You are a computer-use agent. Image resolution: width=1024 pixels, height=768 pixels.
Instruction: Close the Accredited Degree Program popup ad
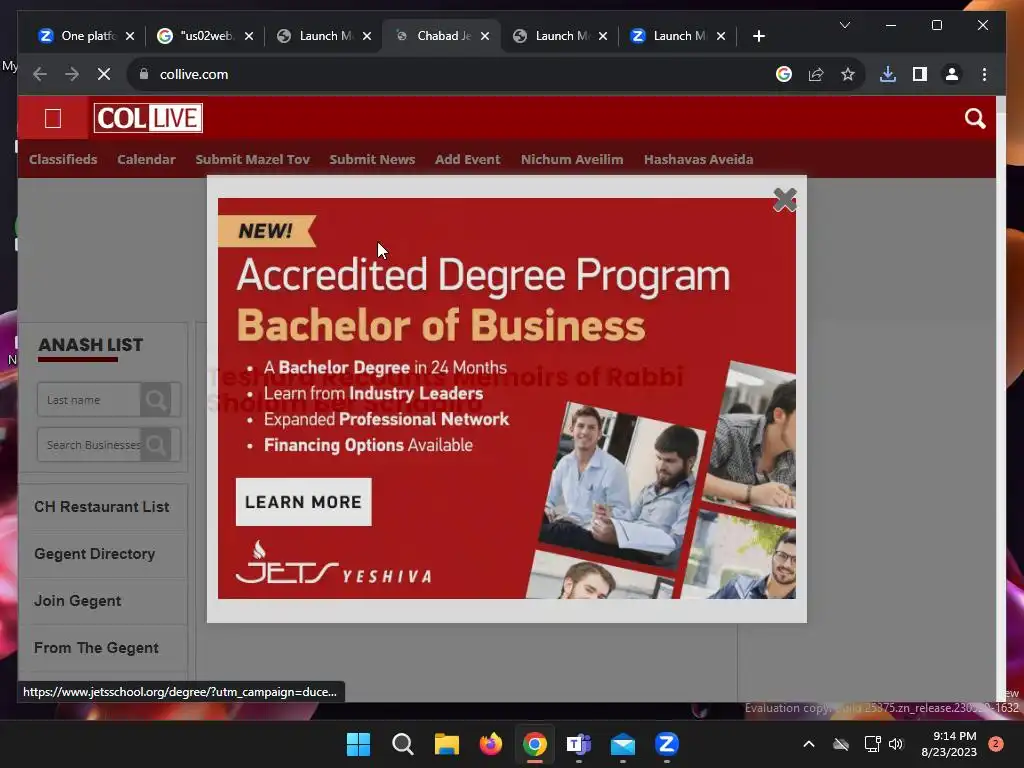(784, 200)
